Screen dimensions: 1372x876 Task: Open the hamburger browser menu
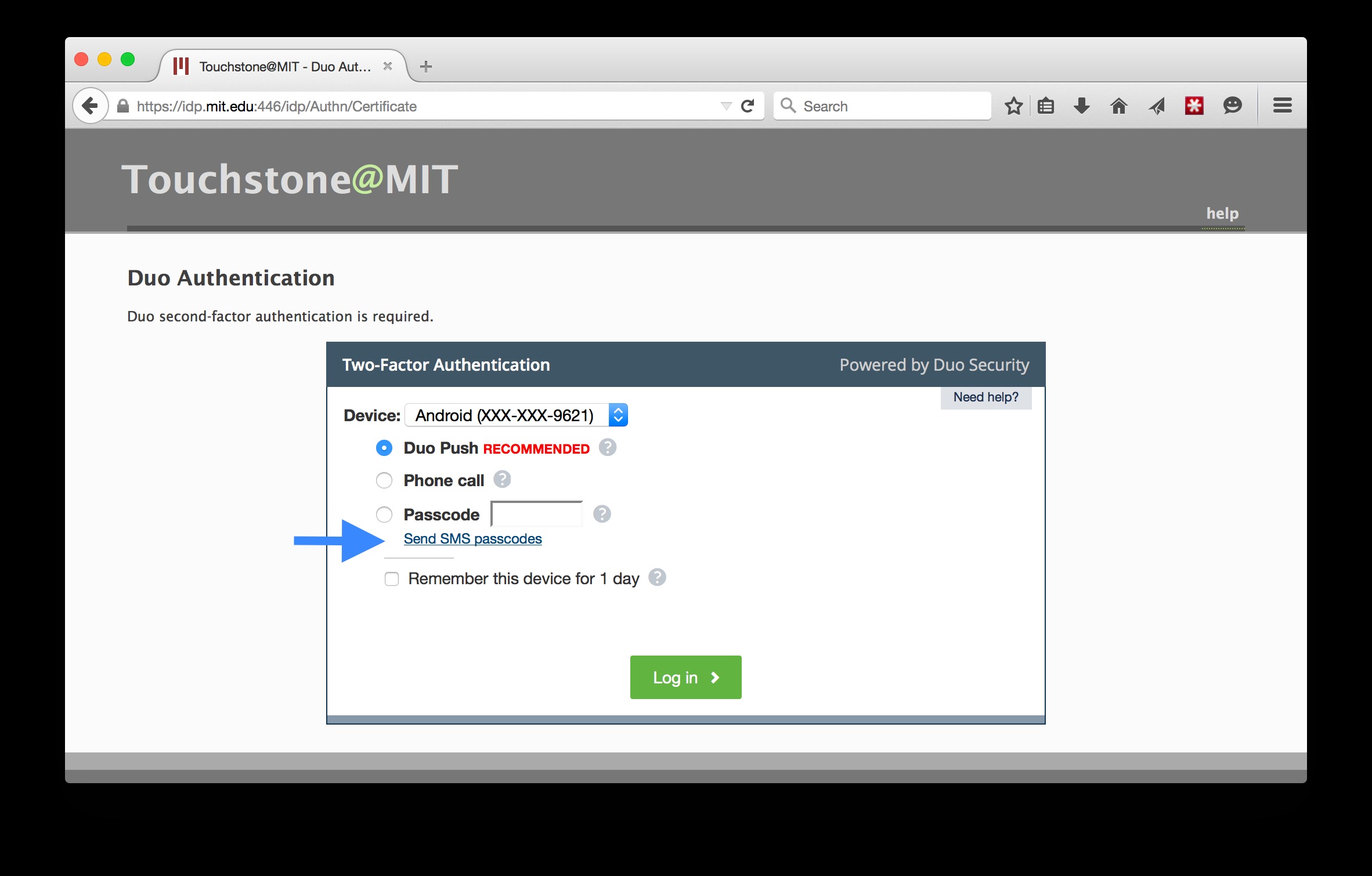tap(1282, 106)
